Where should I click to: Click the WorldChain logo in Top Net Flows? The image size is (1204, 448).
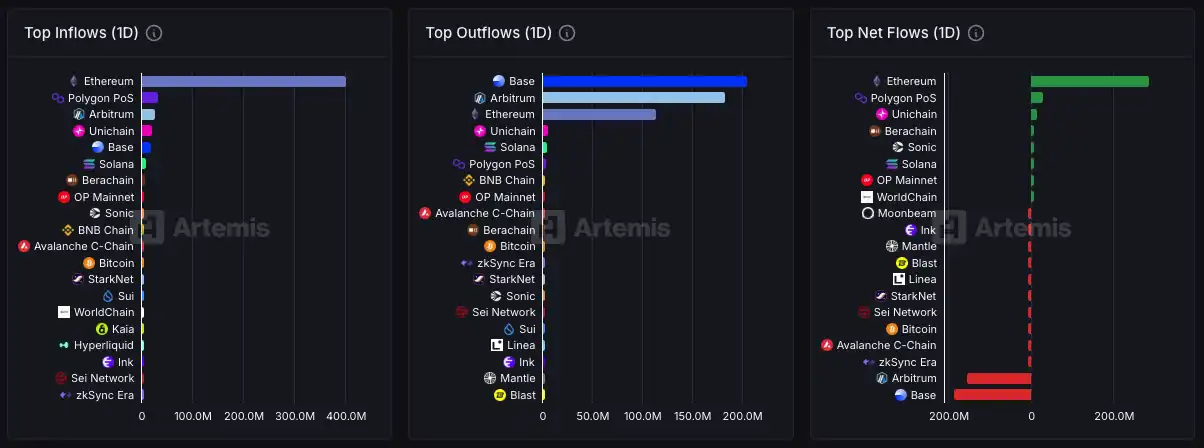pyautogui.click(x=867, y=197)
